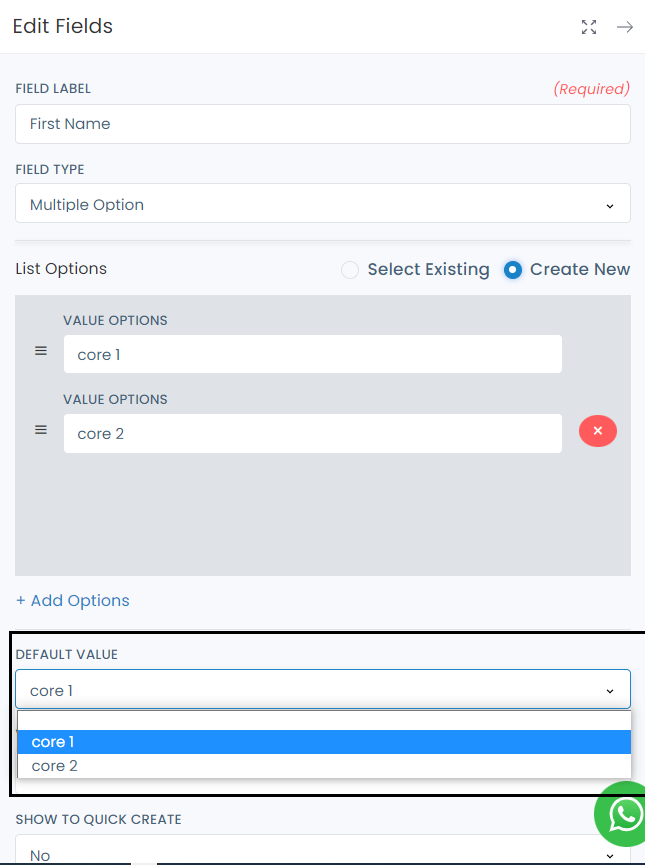This screenshot has height=865, width=645.
Task: Click the drag handle beside core 2
Action: click(41, 430)
